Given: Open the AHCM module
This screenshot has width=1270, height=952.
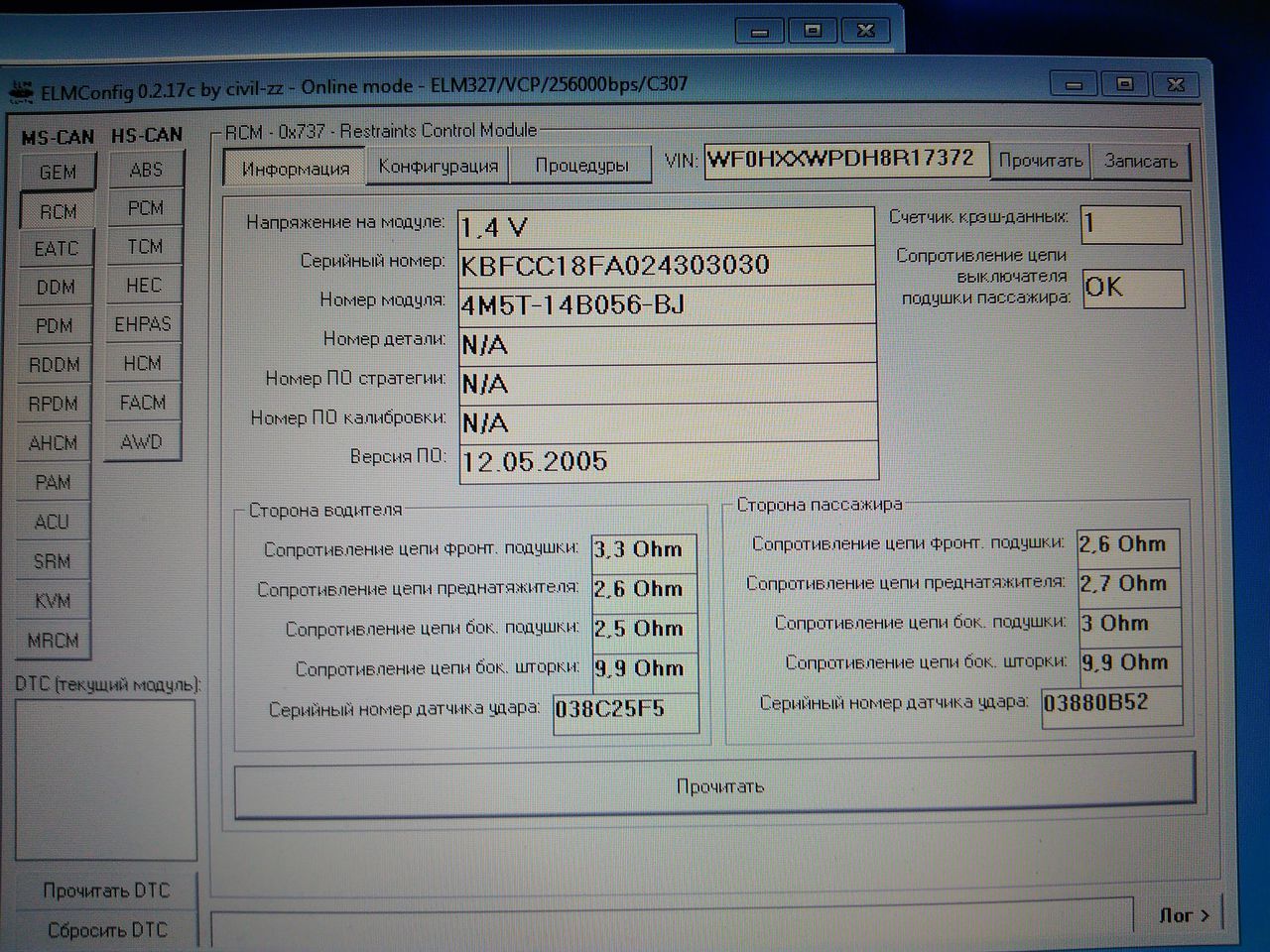Looking at the screenshot, I should [x=53, y=443].
